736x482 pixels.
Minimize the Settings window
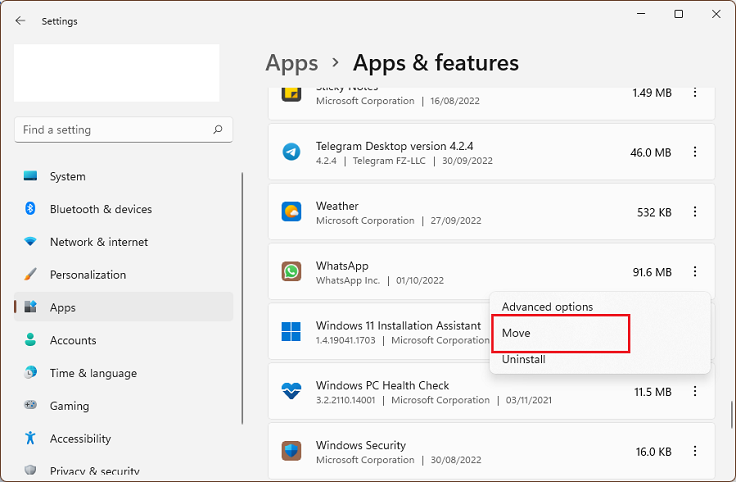pos(641,14)
